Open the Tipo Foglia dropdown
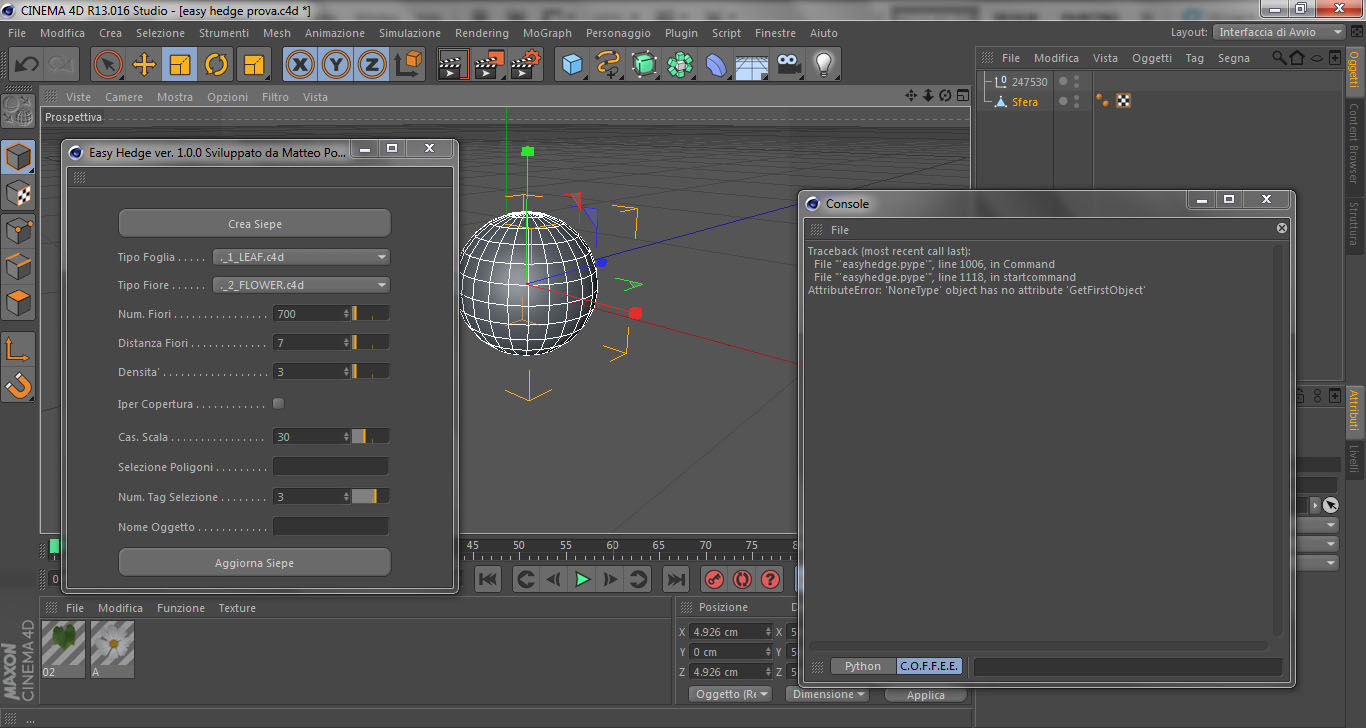1366x728 pixels. tap(302, 257)
